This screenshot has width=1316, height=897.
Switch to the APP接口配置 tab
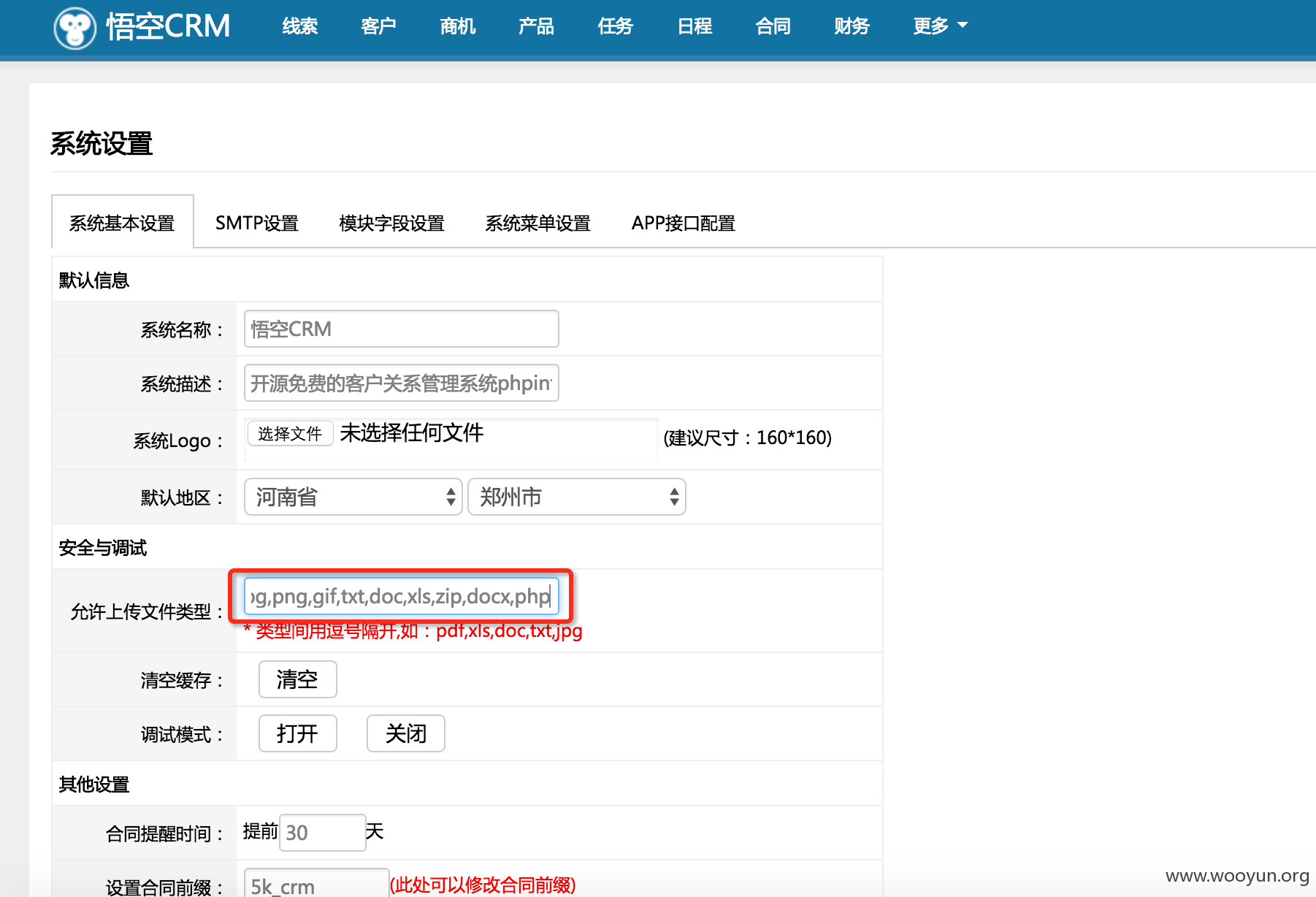tap(683, 223)
